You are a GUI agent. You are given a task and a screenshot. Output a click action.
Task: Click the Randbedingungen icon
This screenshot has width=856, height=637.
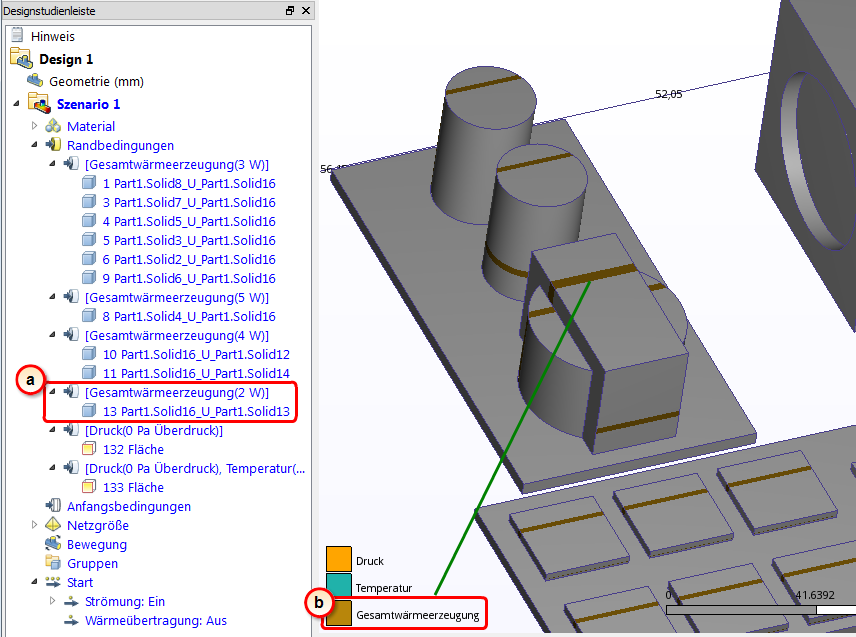click(x=53, y=145)
